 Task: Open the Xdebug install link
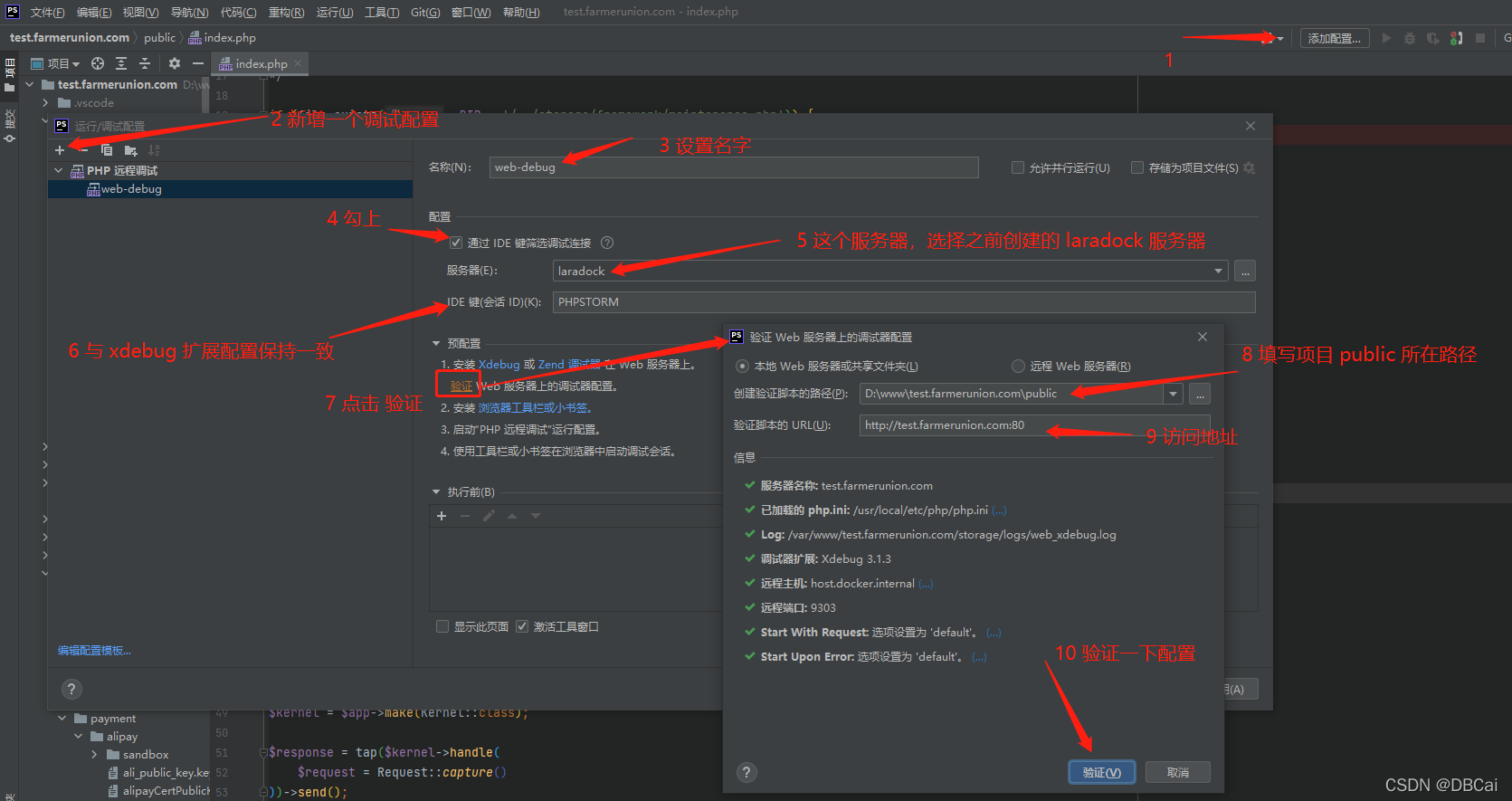click(x=499, y=364)
